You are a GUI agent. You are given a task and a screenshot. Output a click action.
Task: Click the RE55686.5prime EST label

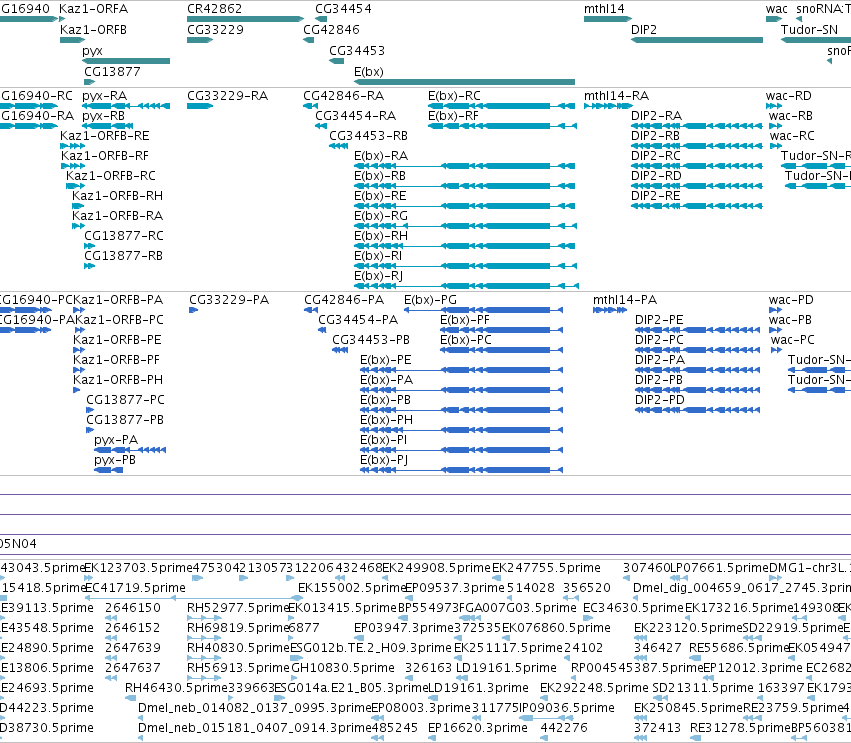(x=738, y=648)
